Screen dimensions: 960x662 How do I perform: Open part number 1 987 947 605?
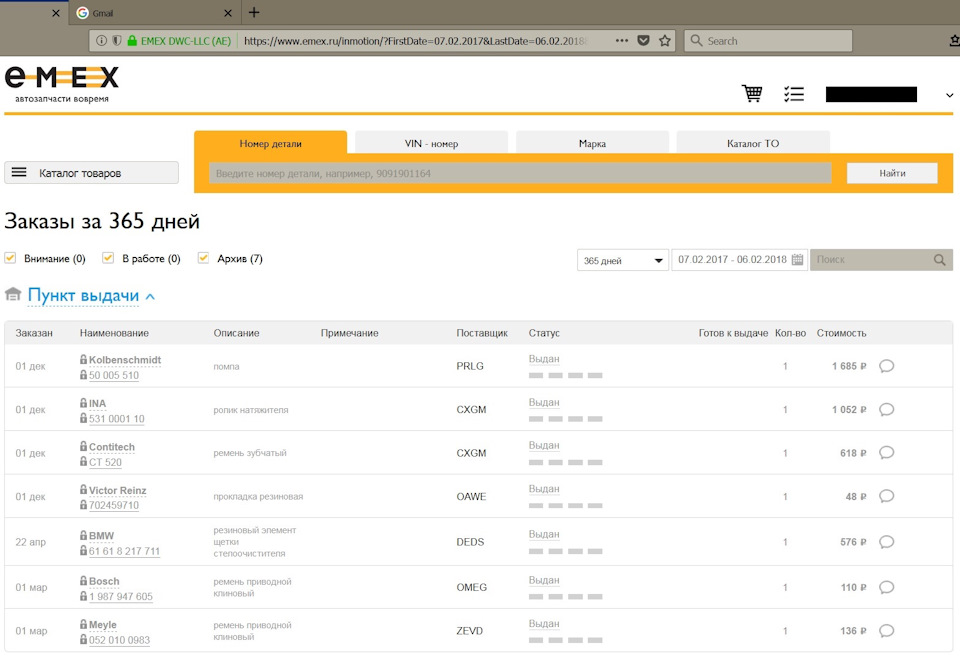(x=121, y=596)
